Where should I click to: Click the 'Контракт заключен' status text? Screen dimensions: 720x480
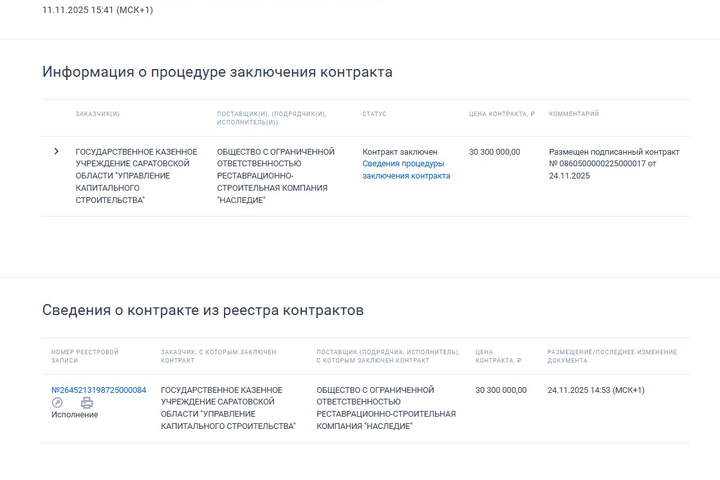click(400, 152)
